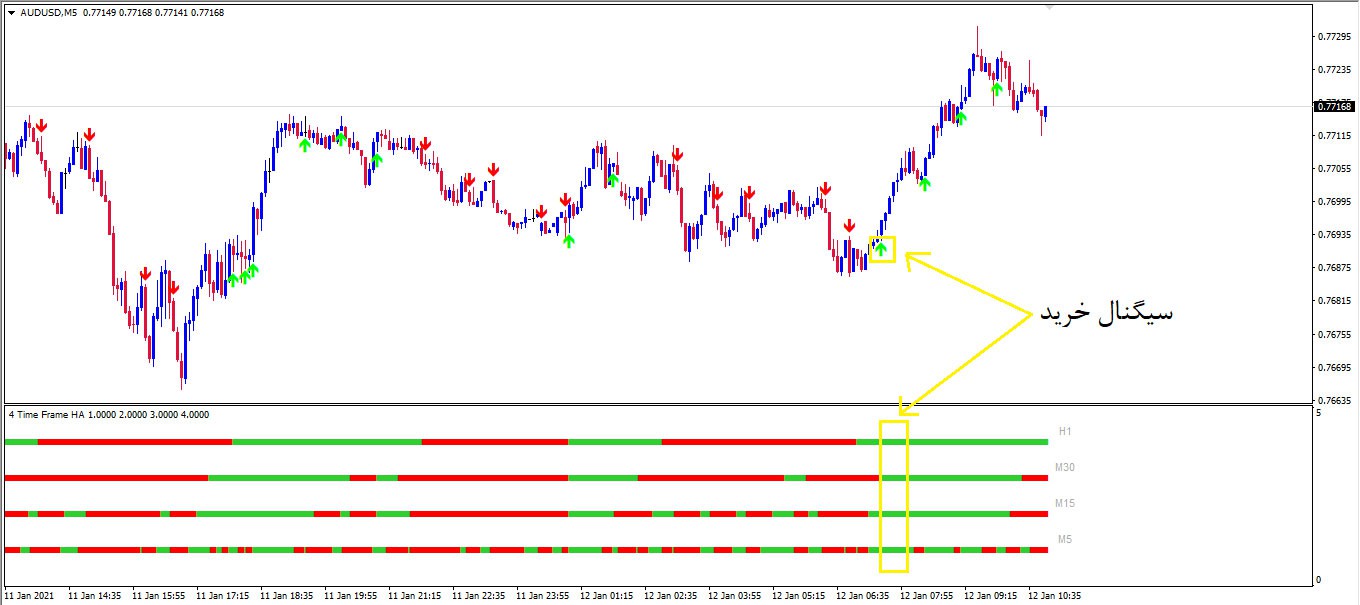The height and width of the screenshot is (605, 1360).
Task: Select the current price label 0.77168
Action: tap(1335, 106)
